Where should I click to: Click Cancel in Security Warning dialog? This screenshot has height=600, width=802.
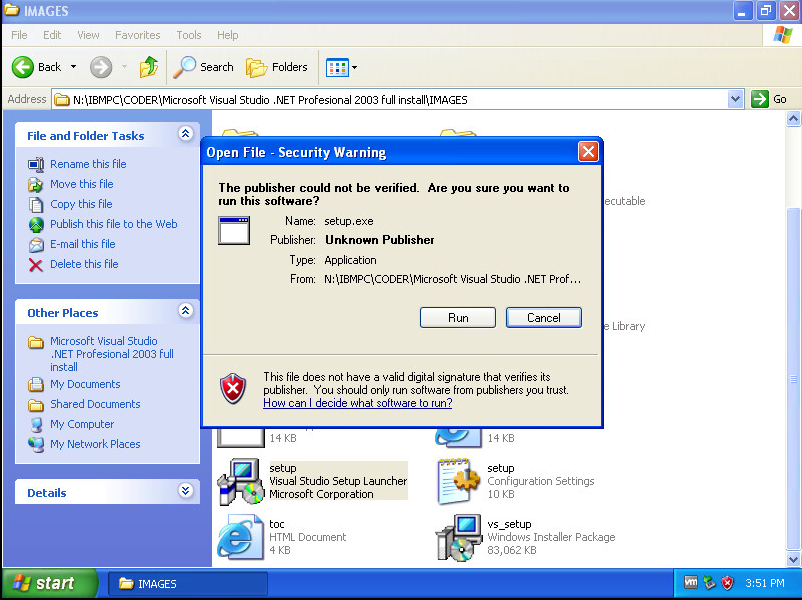[x=544, y=318]
